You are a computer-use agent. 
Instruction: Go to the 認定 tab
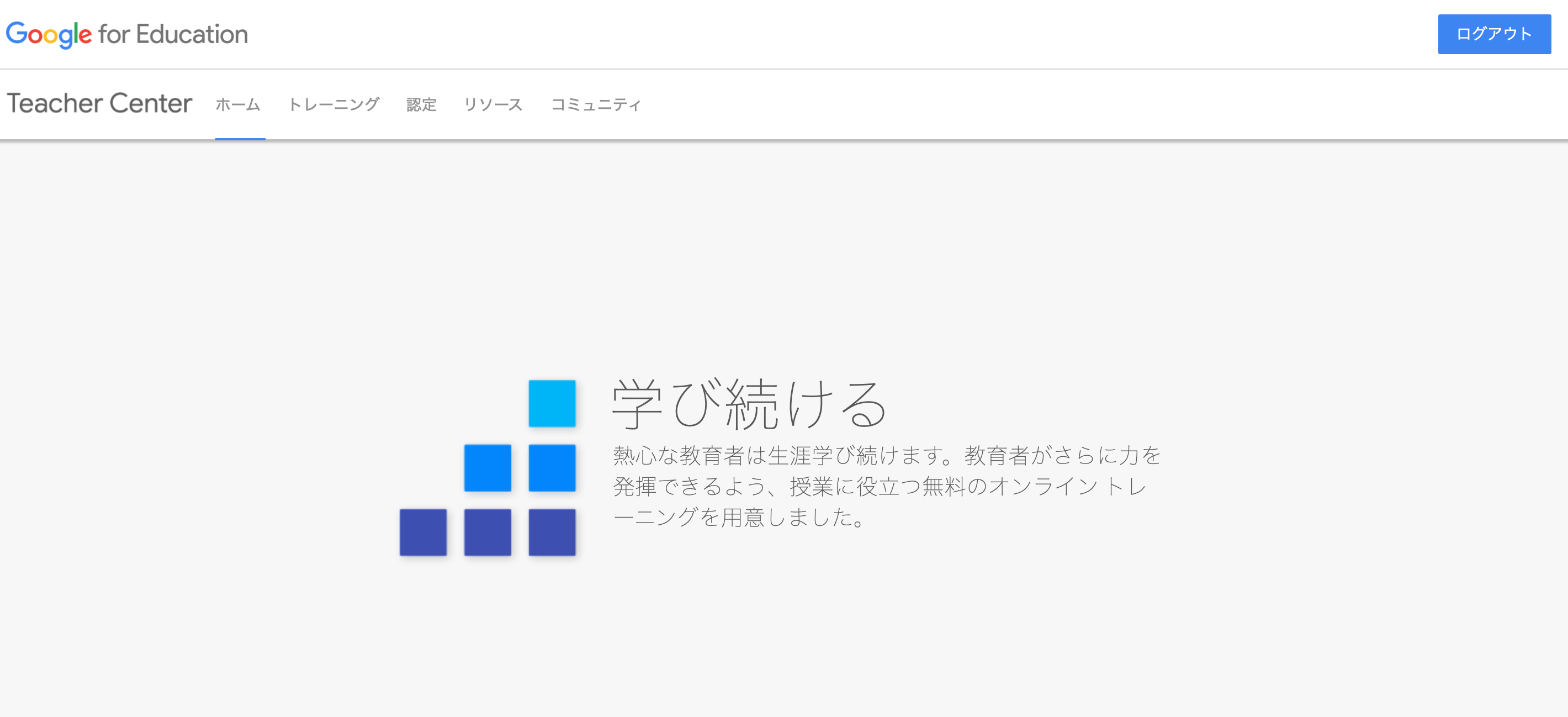tap(421, 105)
